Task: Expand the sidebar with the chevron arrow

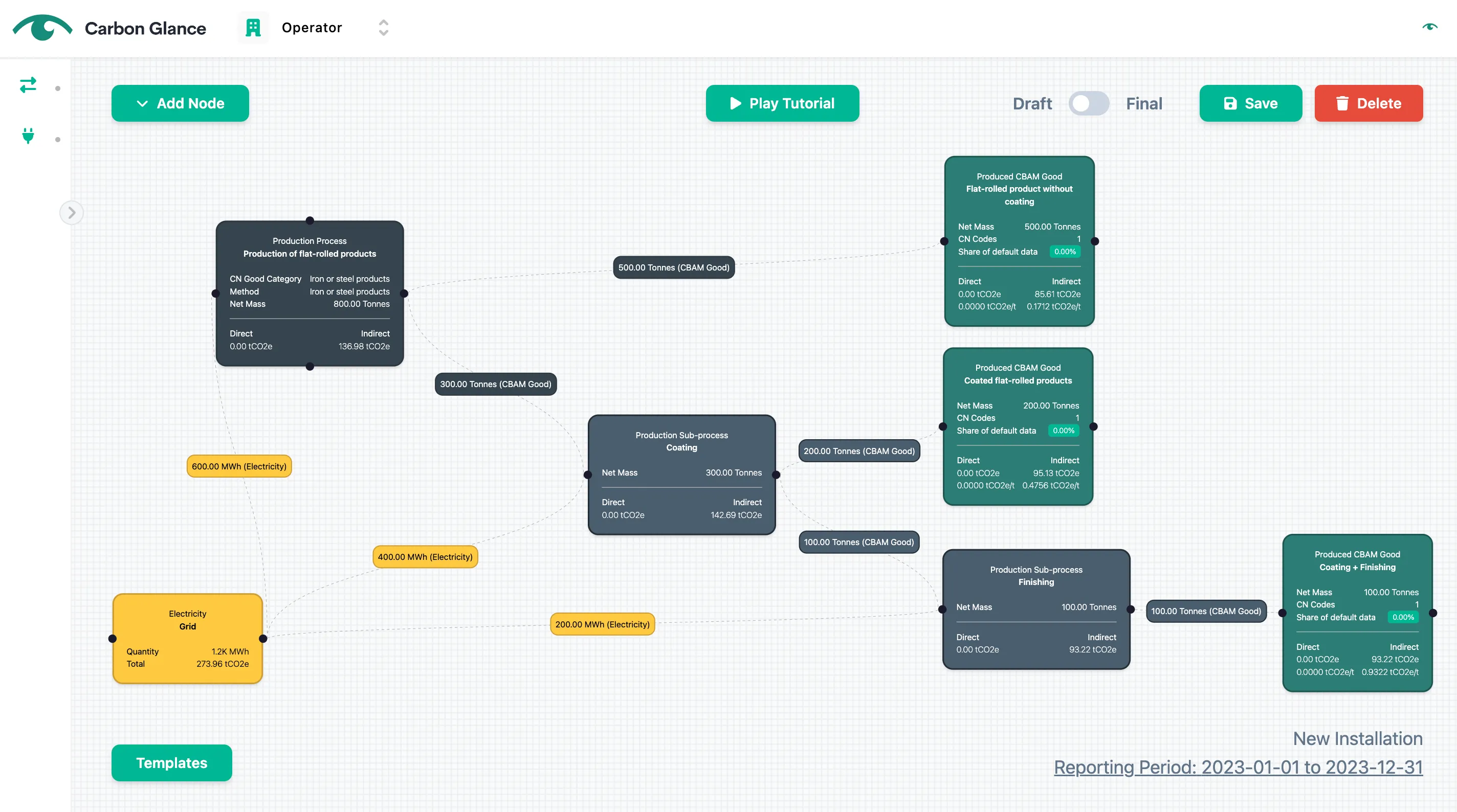Action: 71,213
